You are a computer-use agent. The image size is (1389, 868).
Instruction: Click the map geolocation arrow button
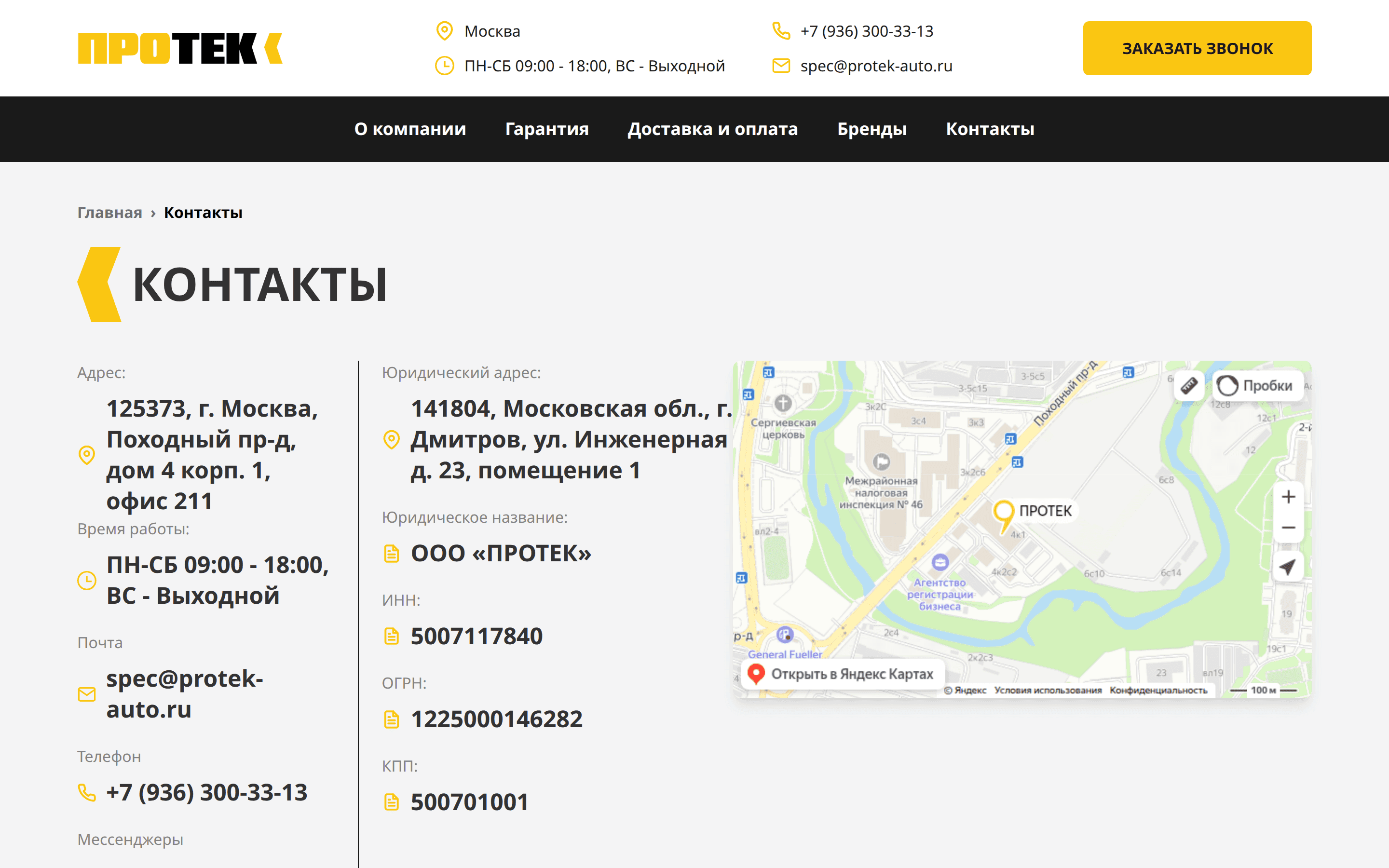(1288, 567)
